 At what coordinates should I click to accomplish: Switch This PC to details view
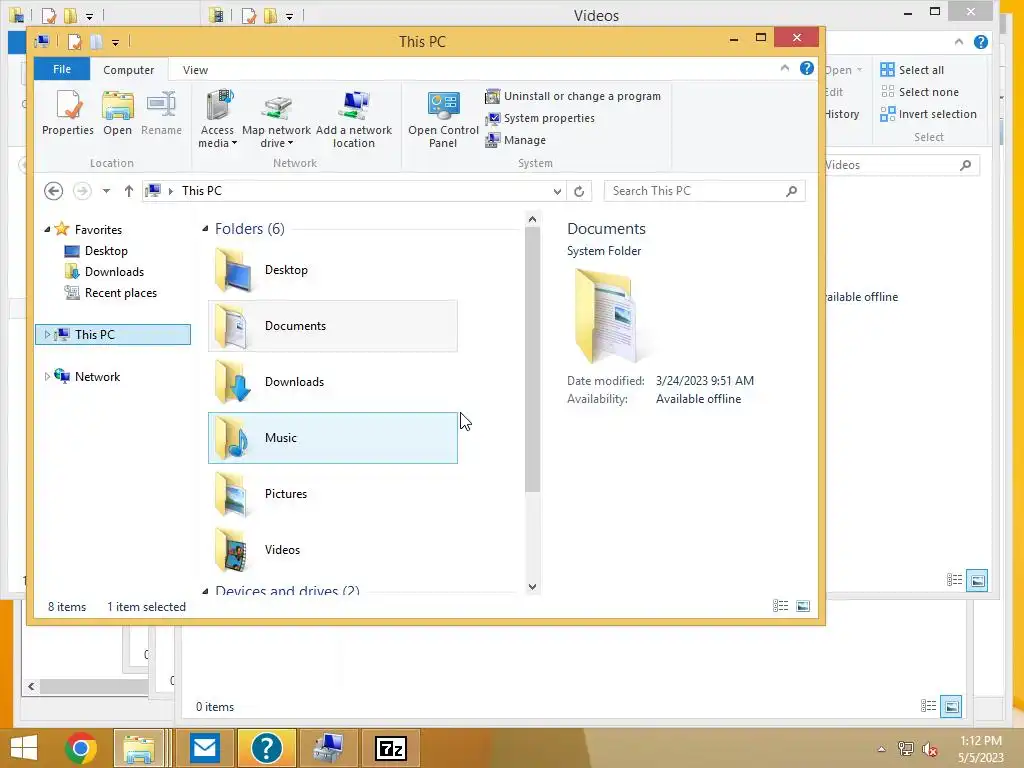780,606
